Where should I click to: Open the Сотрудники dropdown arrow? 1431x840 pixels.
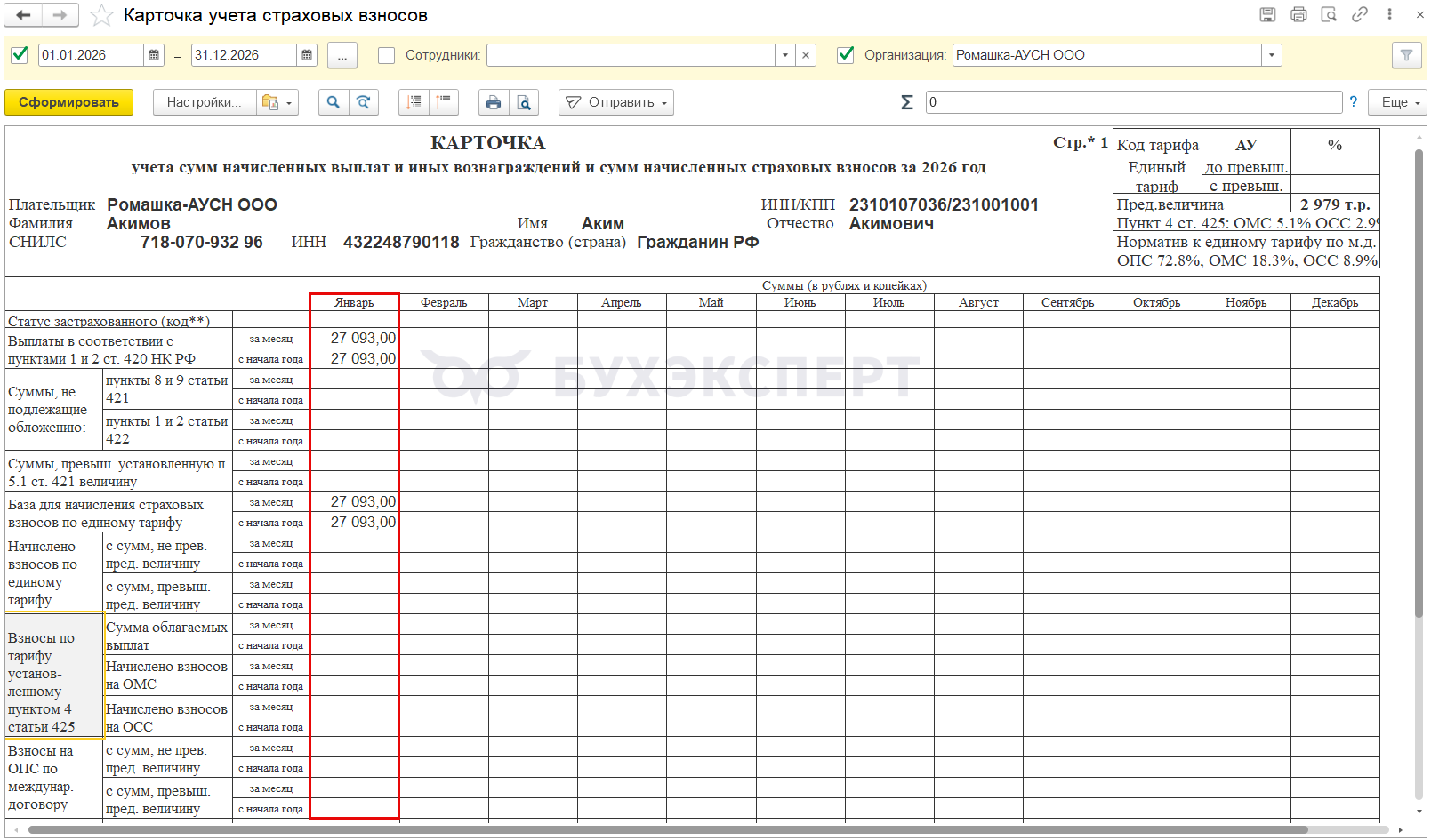pyautogui.click(x=784, y=55)
